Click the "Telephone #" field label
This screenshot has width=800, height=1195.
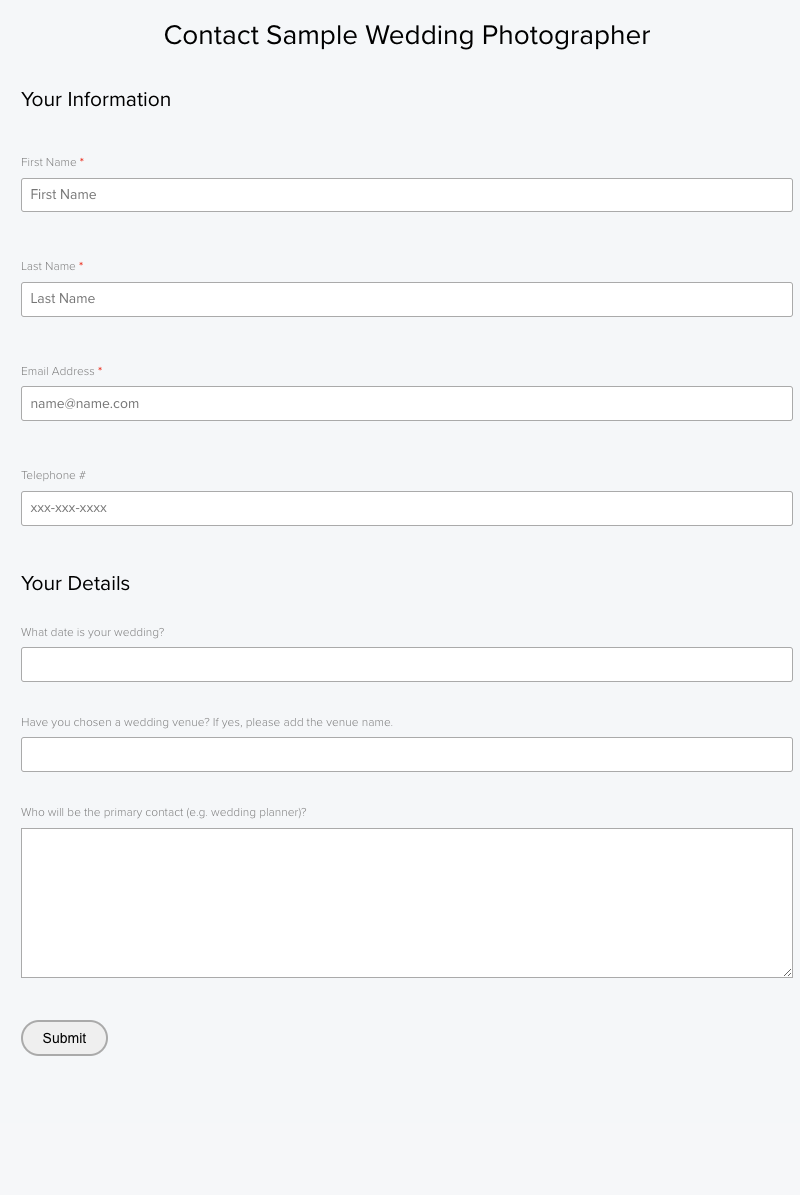(53, 475)
